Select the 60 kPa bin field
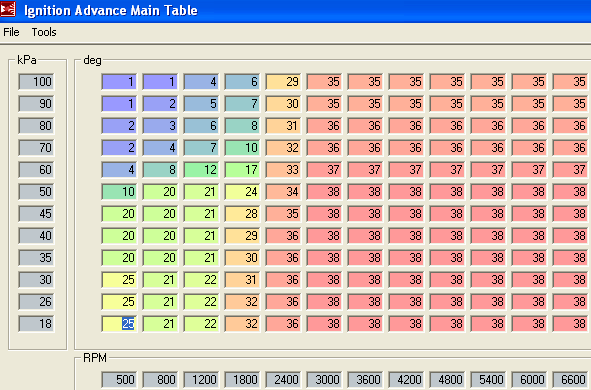This screenshot has height=390, width=591. (x=36, y=170)
